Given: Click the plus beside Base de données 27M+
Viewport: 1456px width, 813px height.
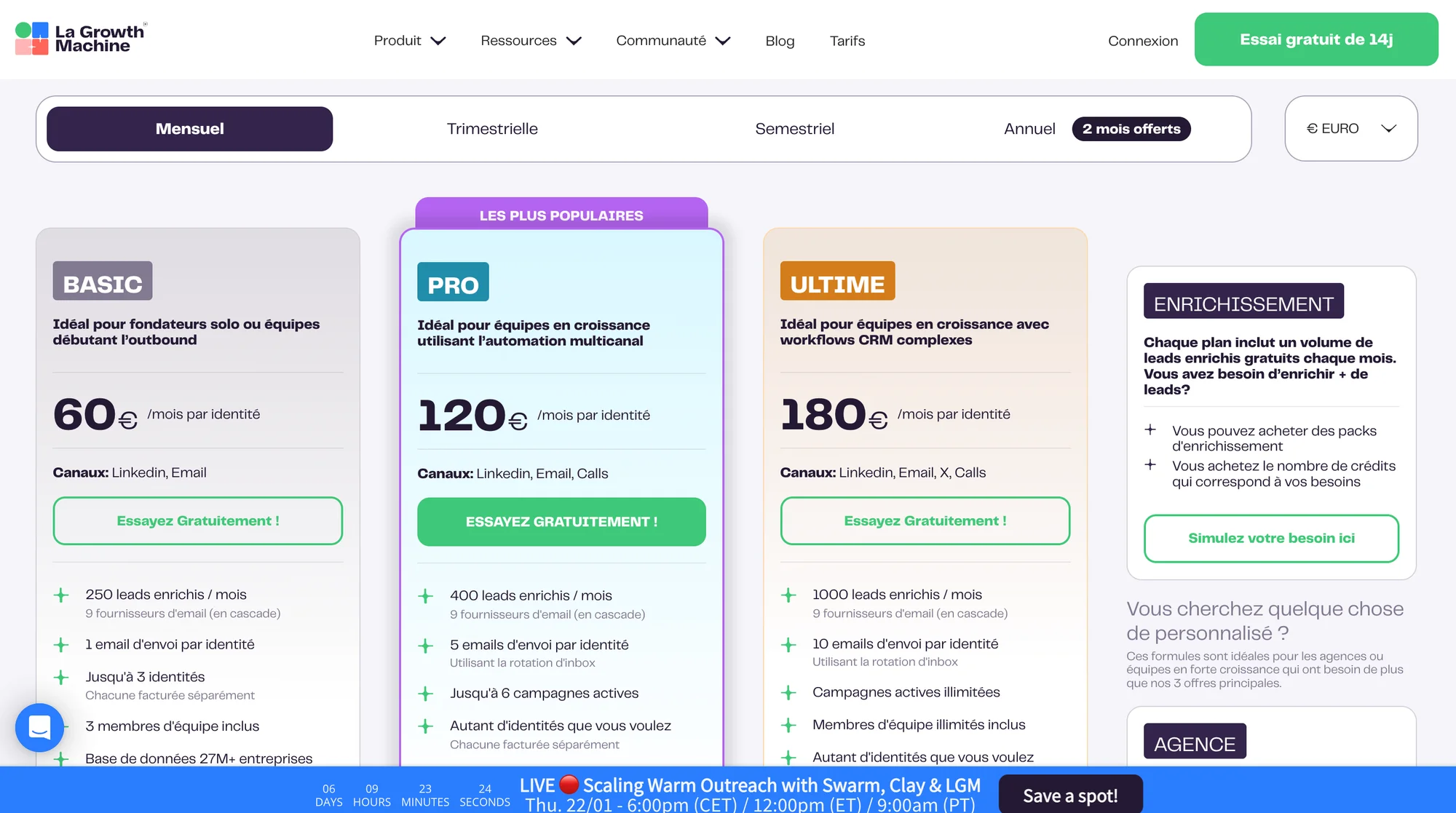Looking at the screenshot, I should [x=61, y=759].
